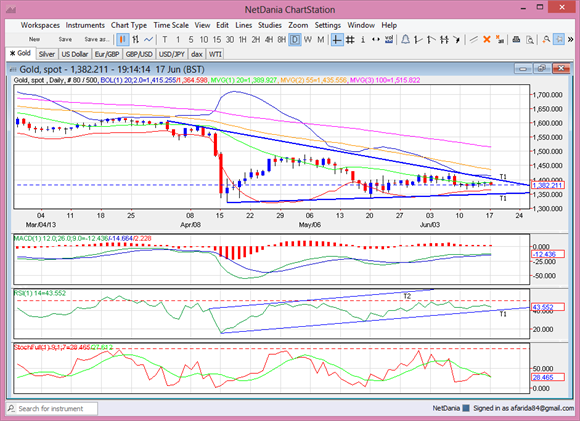Open the Studies menu
Viewport: 580px width, 421px height.
[x=270, y=25]
